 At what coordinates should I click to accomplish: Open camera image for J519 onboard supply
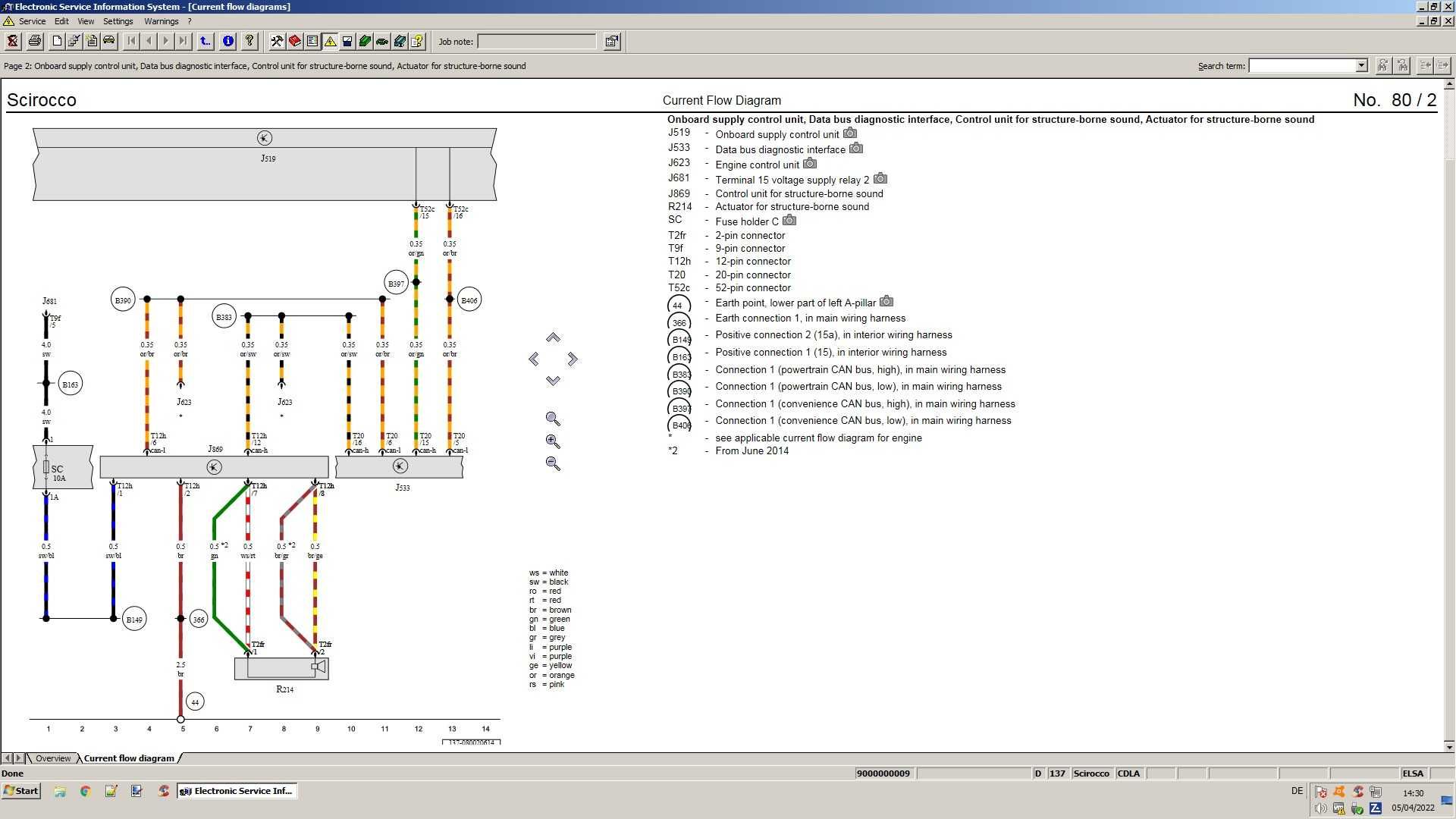point(850,133)
